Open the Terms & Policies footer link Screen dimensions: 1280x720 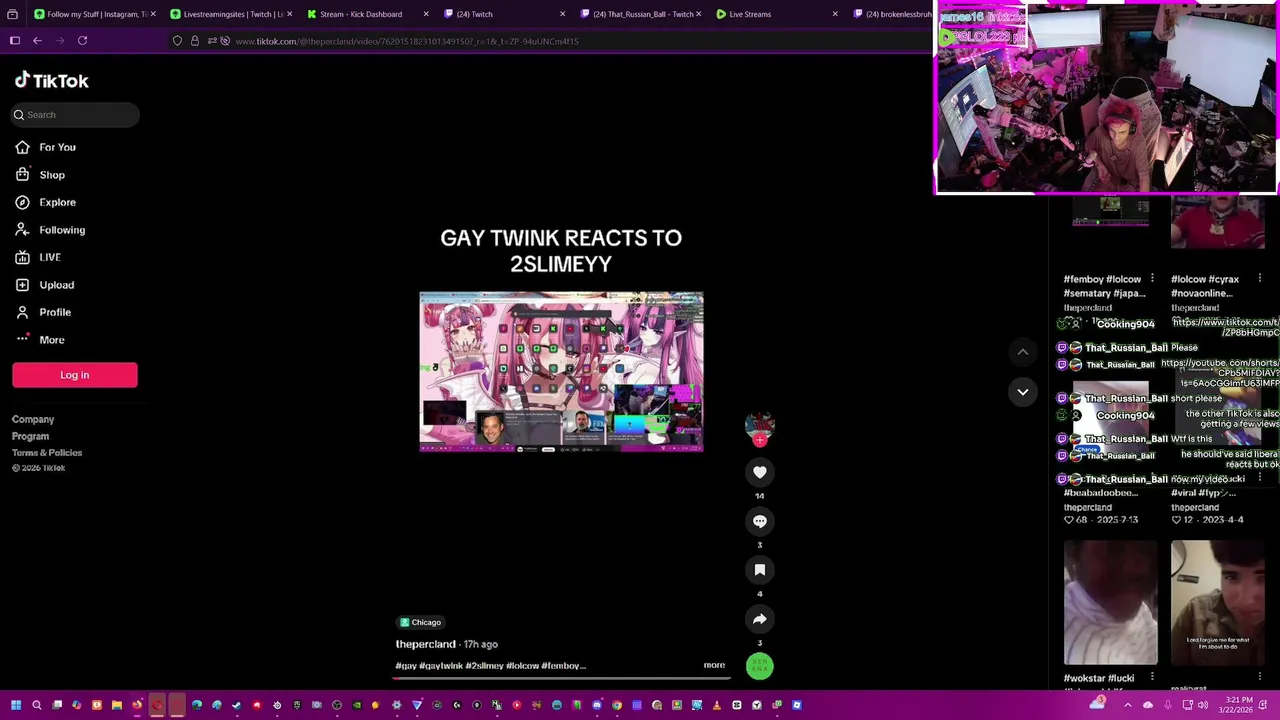(x=47, y=453)
